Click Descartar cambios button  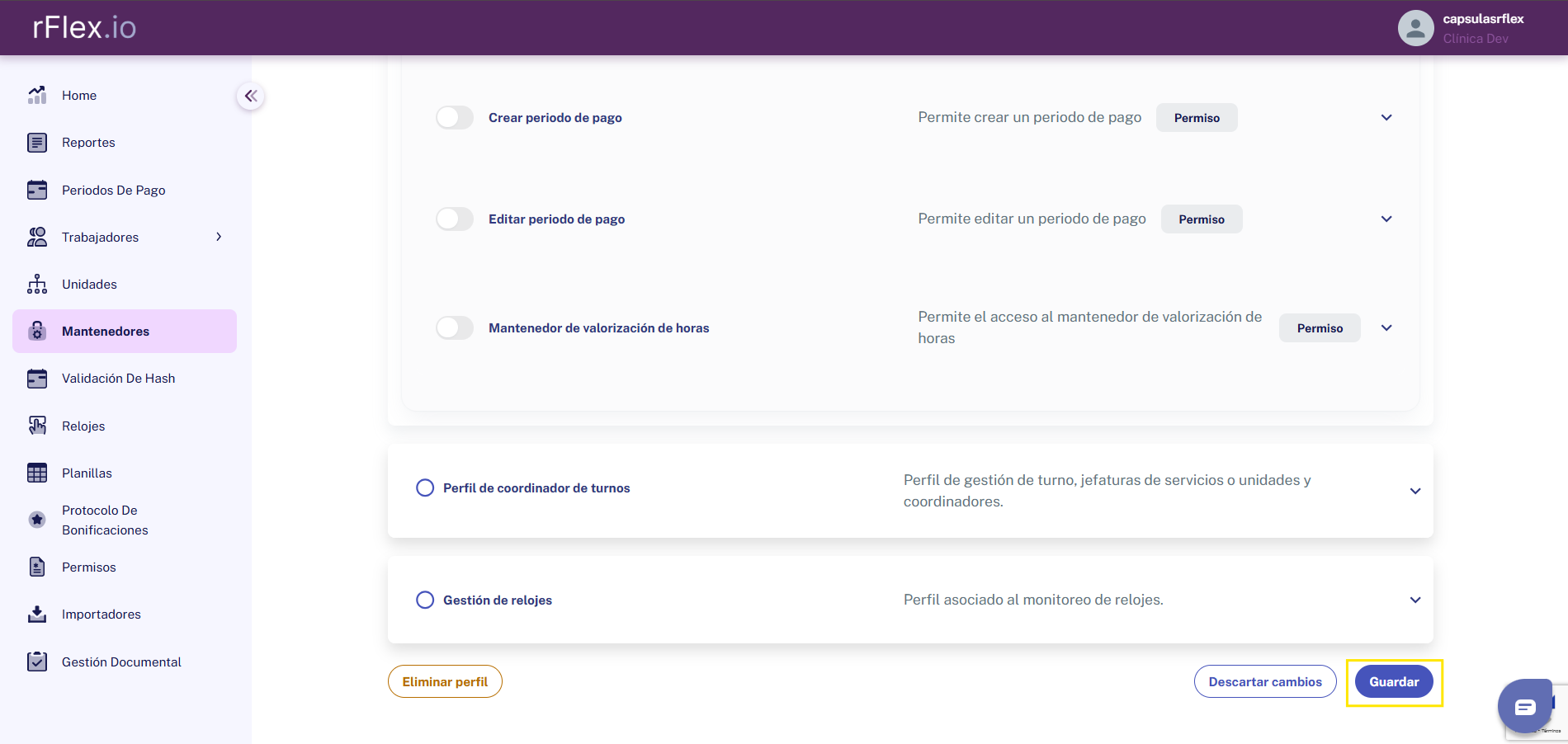[1265, 682]
